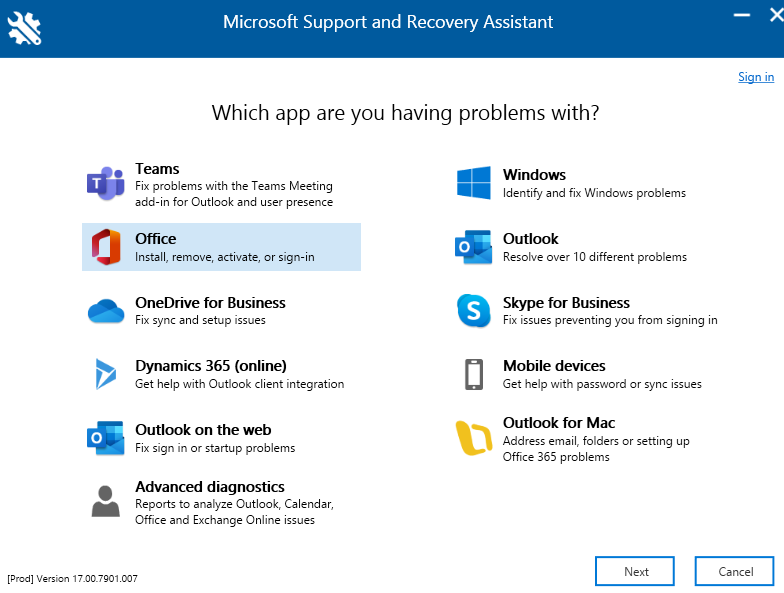
Task: Click 'Identify and fix Windows problems' text
Action: pos(594,193)
